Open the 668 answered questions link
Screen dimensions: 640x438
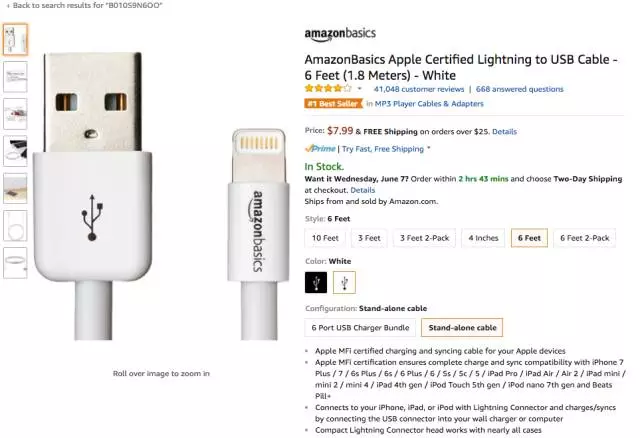(519, 89)
